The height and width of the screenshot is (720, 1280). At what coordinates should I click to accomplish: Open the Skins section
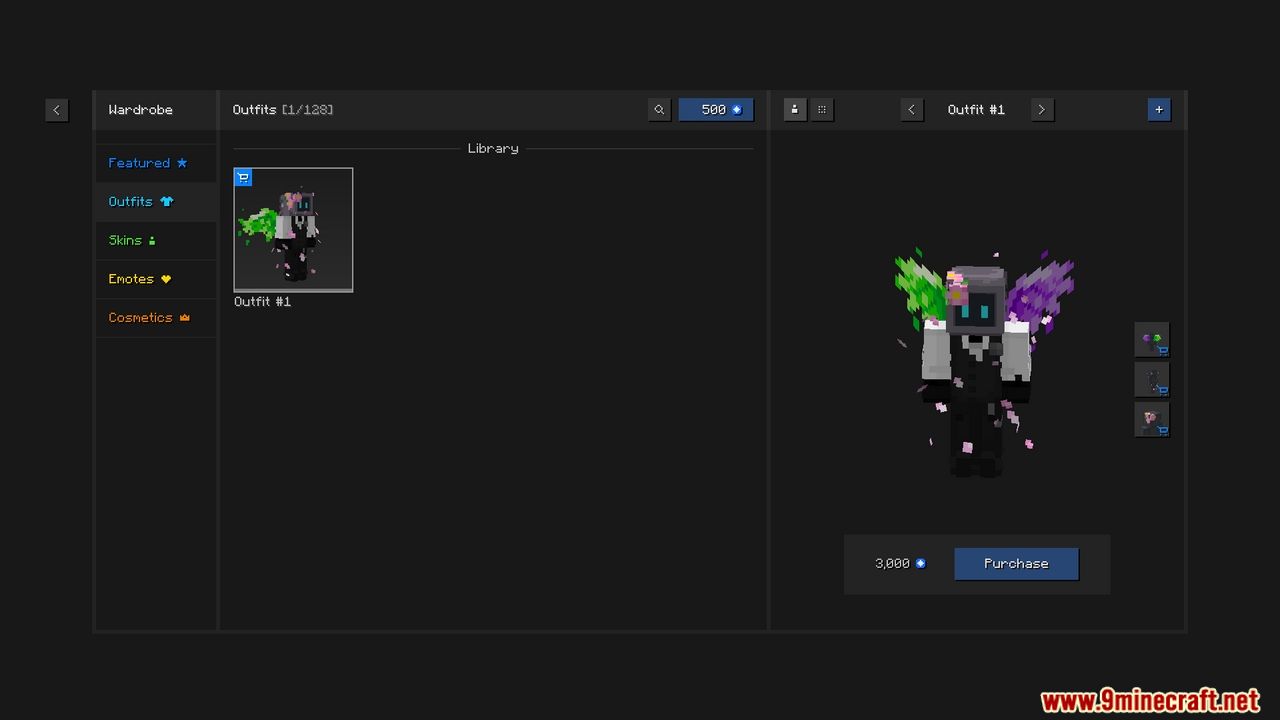[156, 240]
